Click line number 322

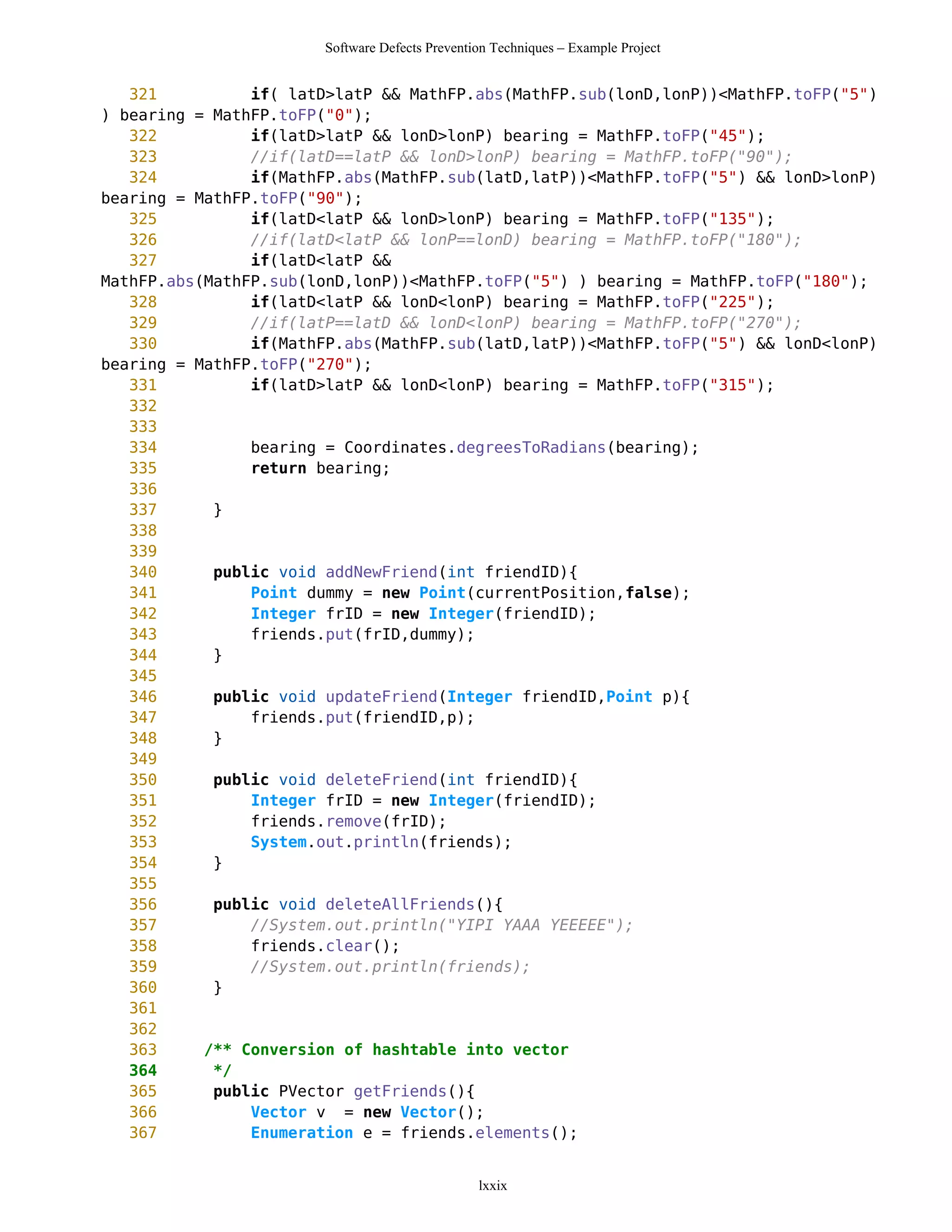pyautogui.click(x=143, y=136)
